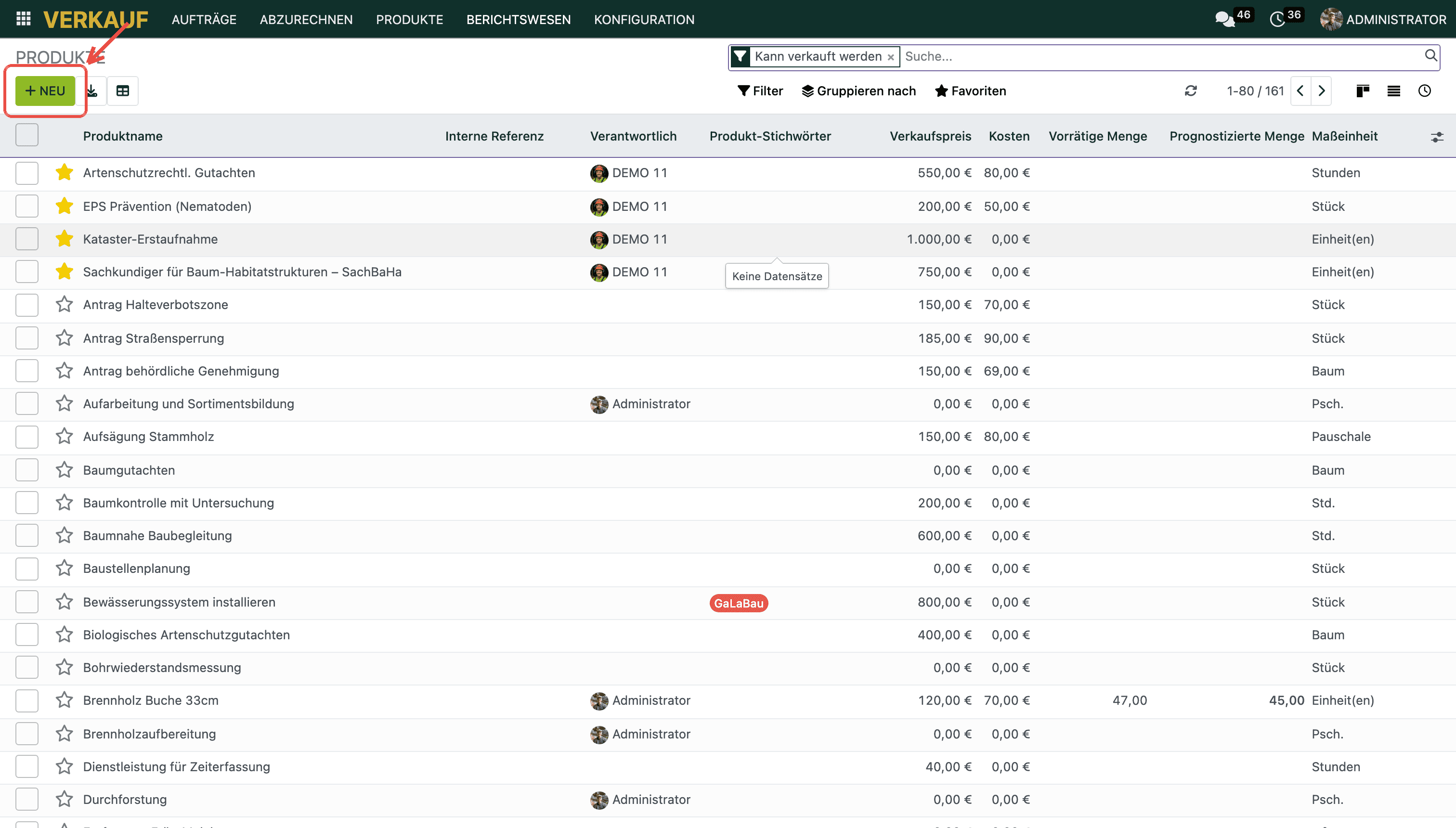Sort by the Verkaufspreis column header
Image resolution: width=1456 pixels, height=828 pixels.
931,136
